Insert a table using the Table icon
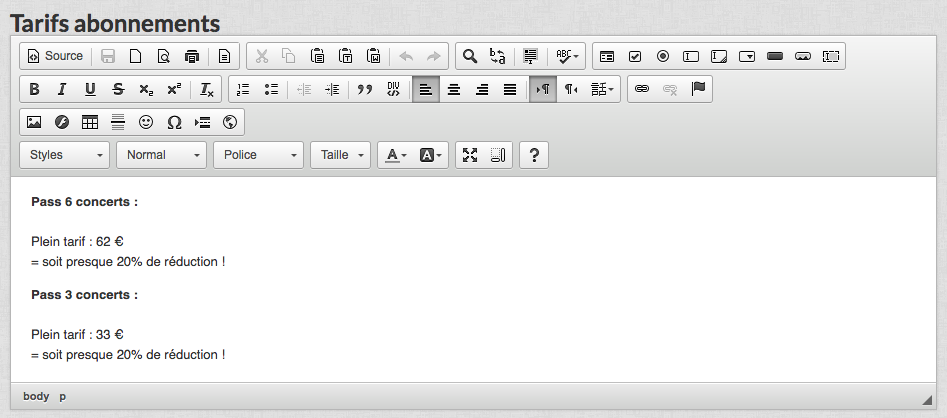This screenshot has width=947, height=418. click(90, 122)
